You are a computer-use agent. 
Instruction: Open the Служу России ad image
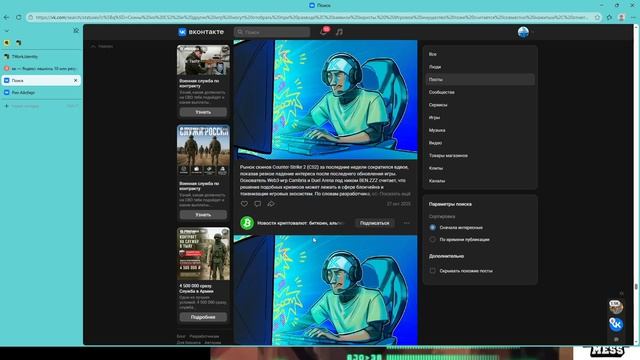point(203,150)
